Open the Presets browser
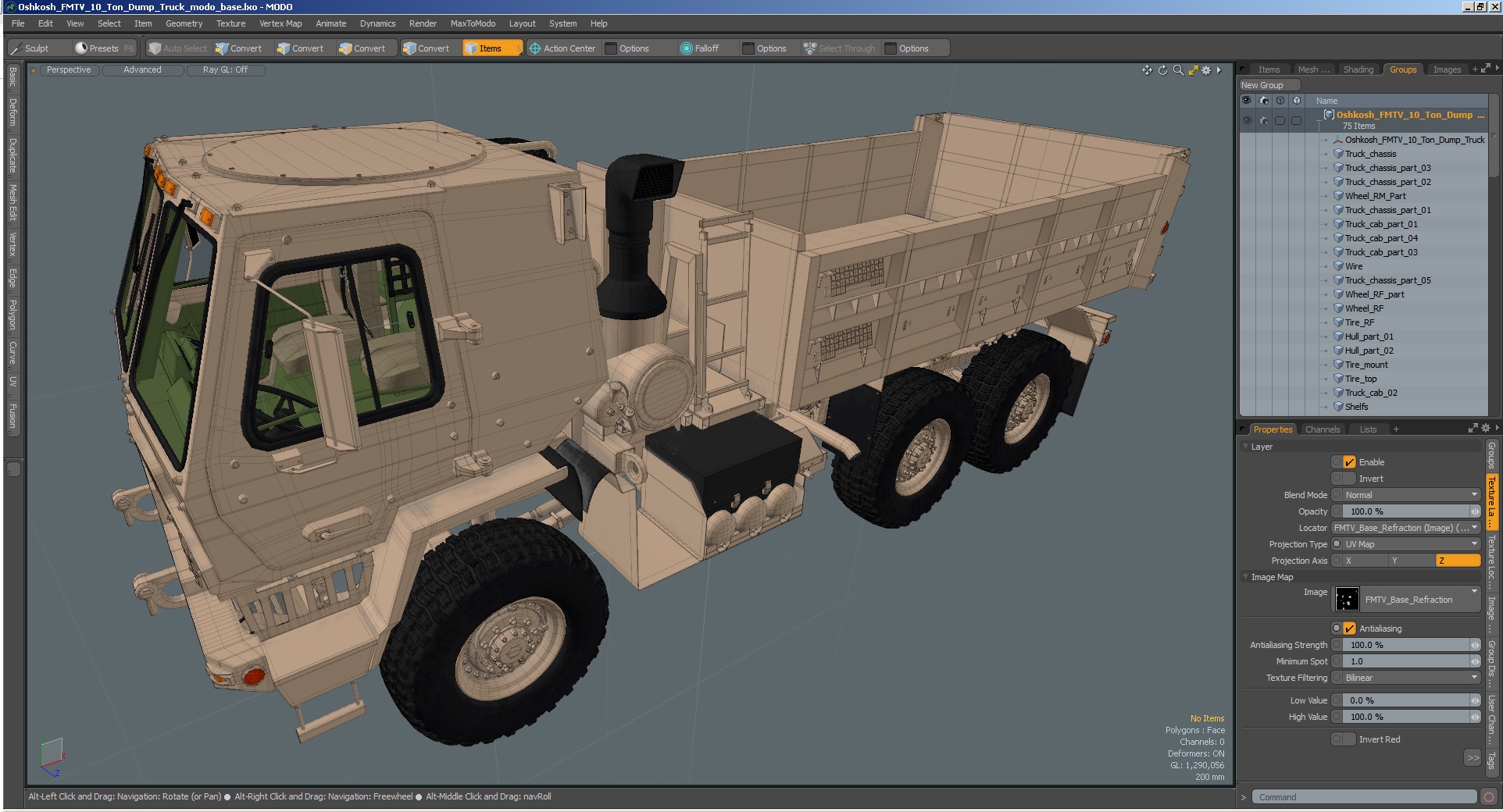The height and width of the screenshot is (812, 1503). 103,48
